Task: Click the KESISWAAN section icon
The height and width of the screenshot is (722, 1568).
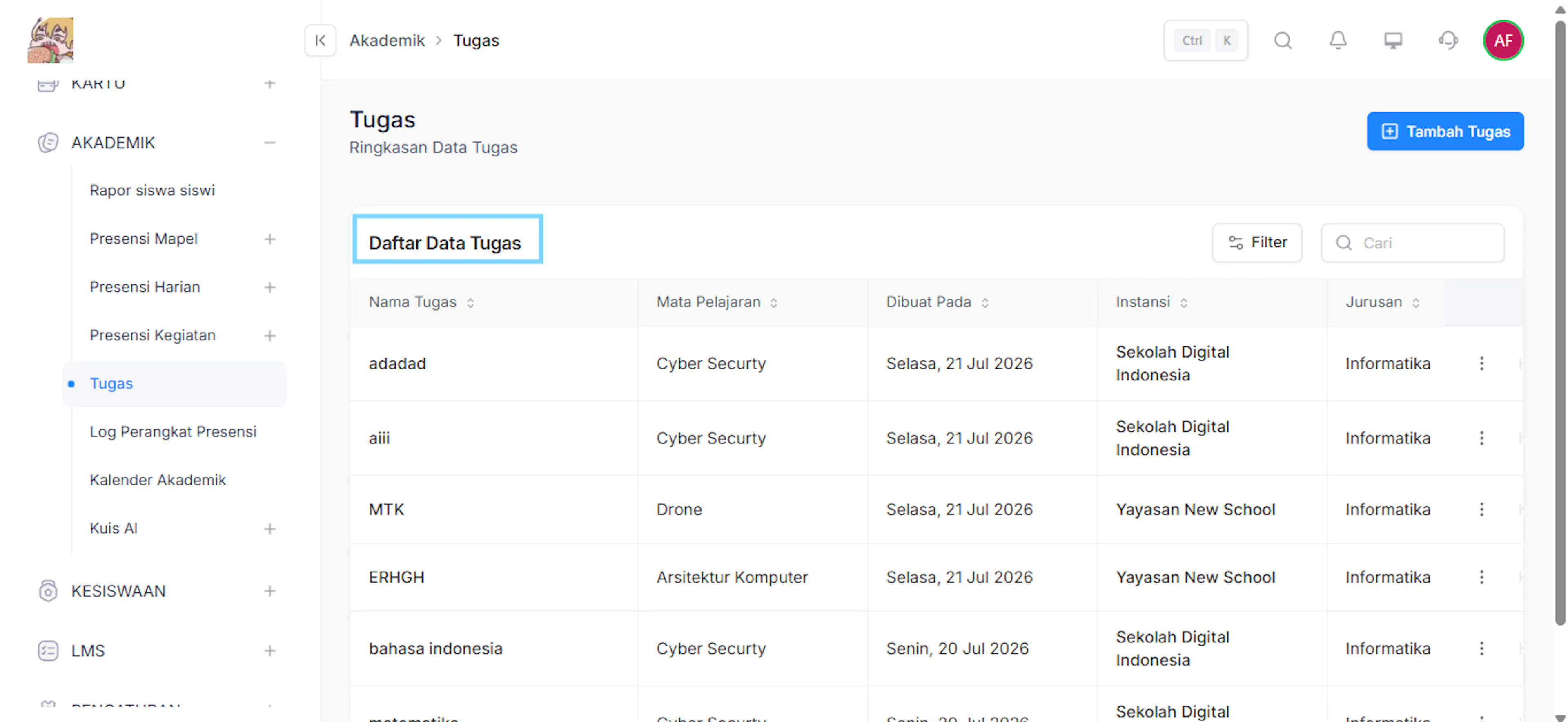Action: [x=48, y=590]
